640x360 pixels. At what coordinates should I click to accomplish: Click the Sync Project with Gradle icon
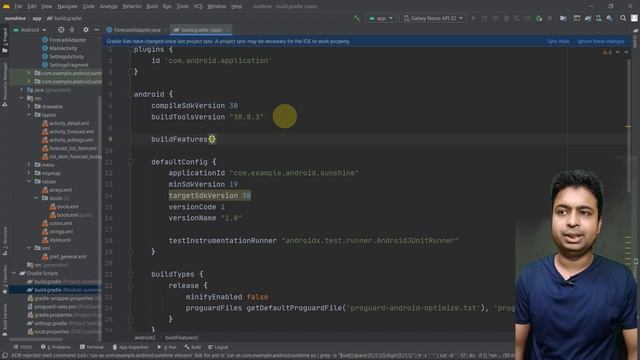[588, 18]
